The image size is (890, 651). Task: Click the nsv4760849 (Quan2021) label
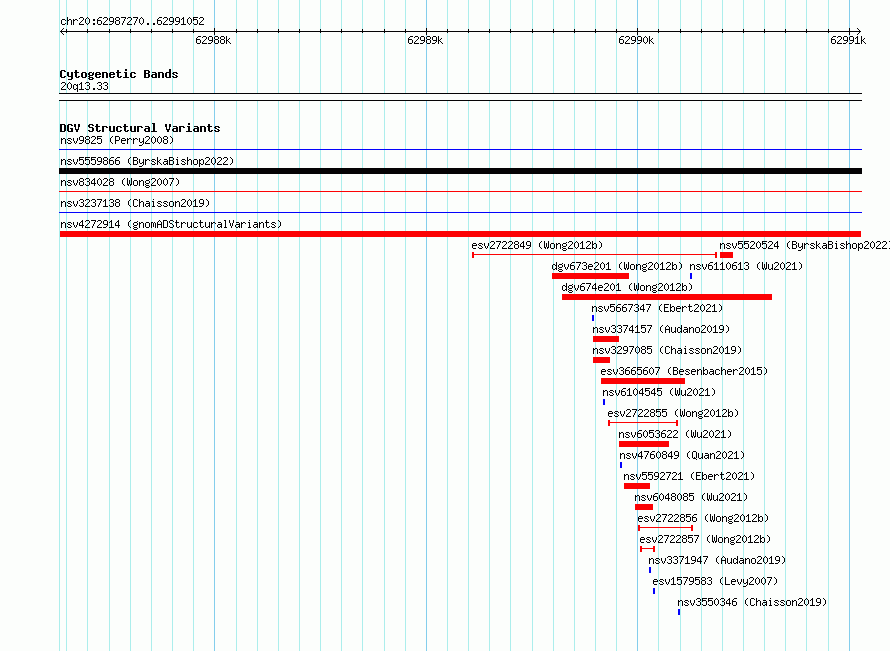682,455
